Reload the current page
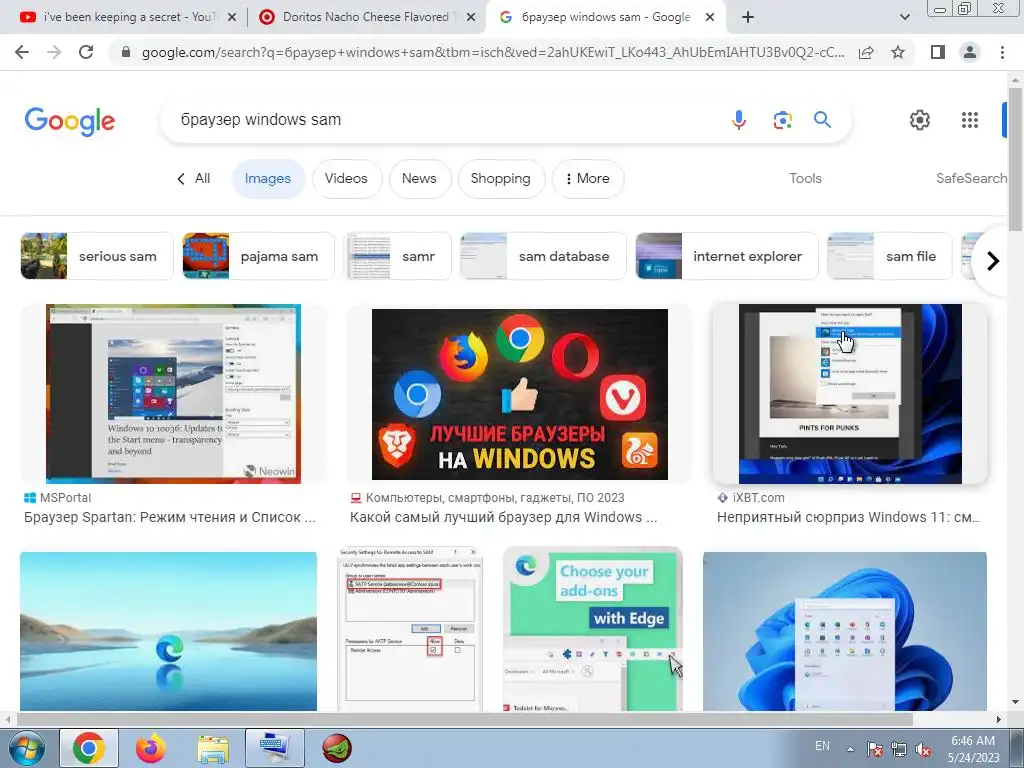The width and height of the screenshot is (1024, 768). pyautogui.click(x=86, y=52)
